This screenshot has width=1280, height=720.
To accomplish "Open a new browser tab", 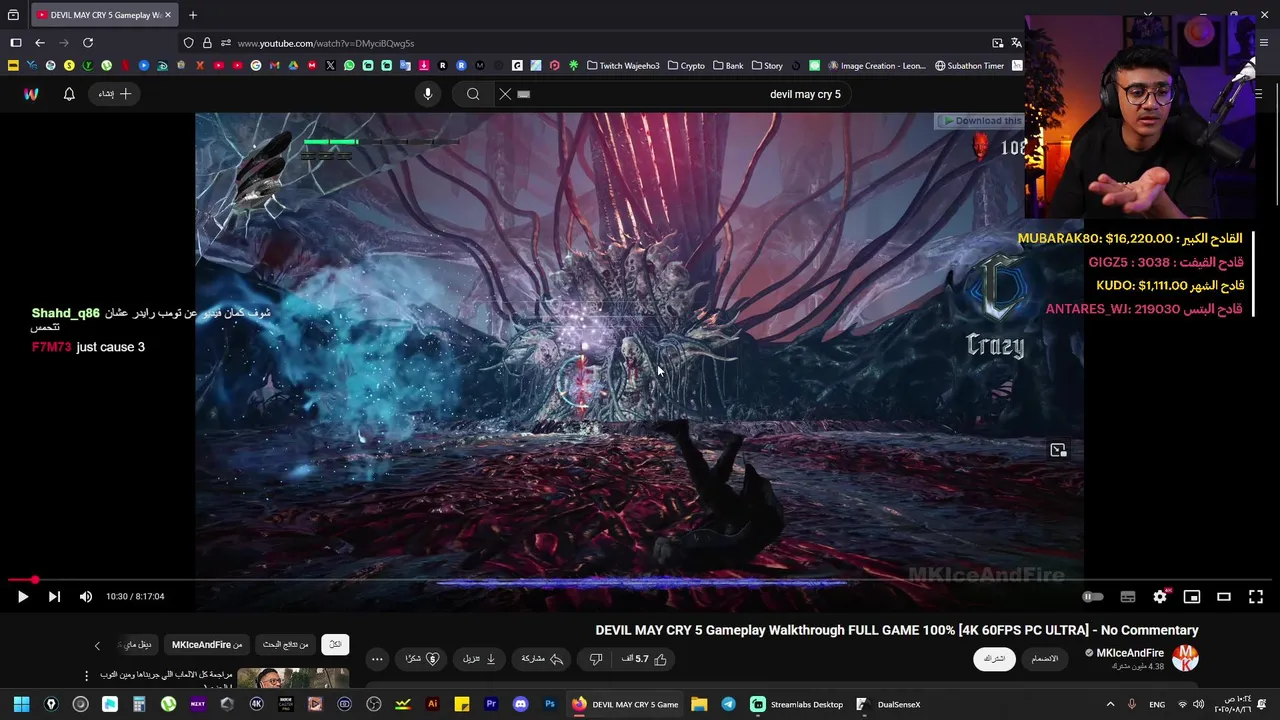I will (x=193, y=15).
